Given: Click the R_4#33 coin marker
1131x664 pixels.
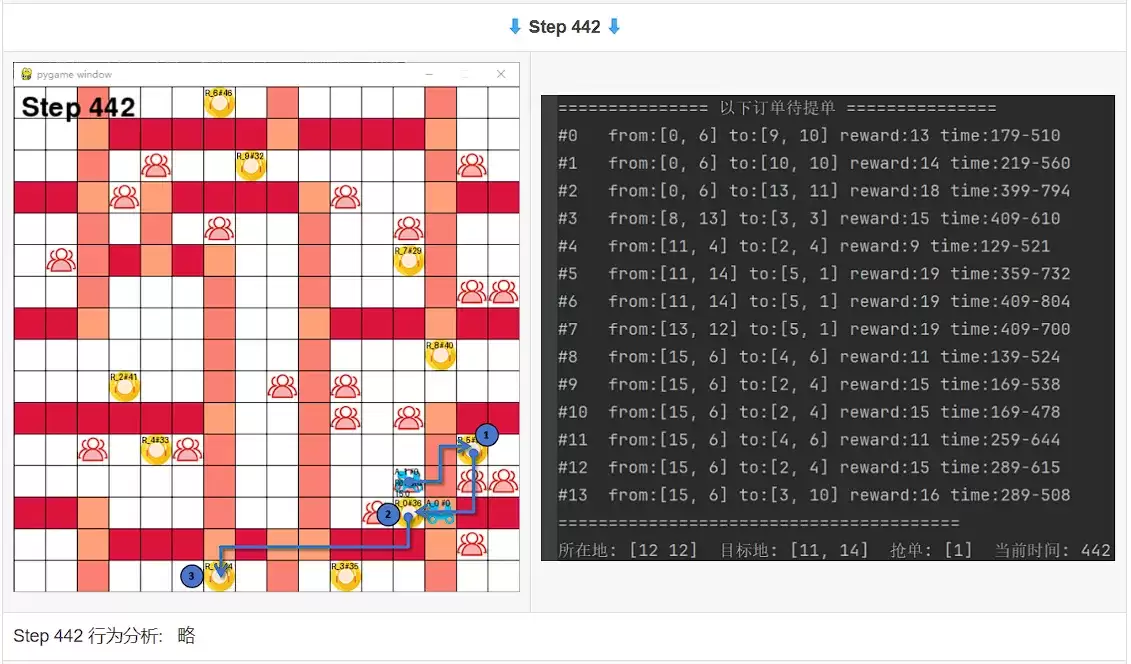Looking at the screenshot, I should [156, 450].
